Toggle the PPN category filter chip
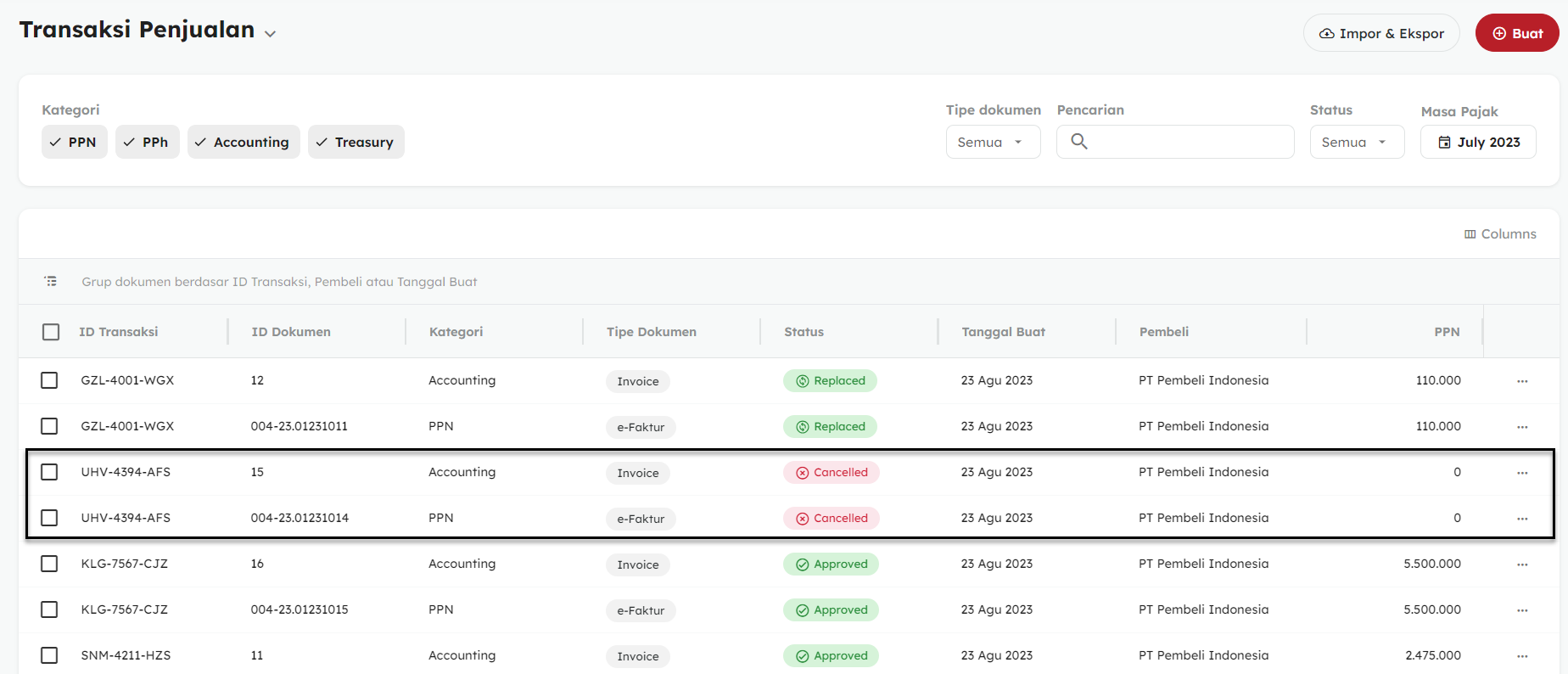 pos(74,142)
